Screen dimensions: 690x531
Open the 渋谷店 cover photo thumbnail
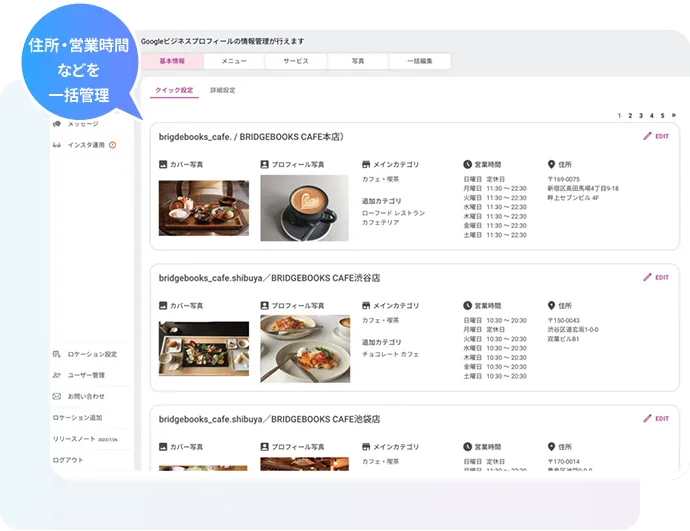point(204,349)
